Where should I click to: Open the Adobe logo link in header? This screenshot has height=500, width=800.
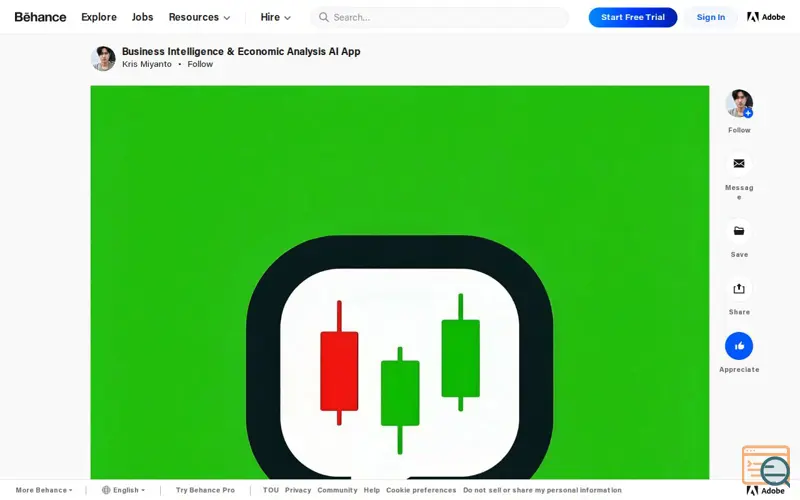(x=766, y=17)
